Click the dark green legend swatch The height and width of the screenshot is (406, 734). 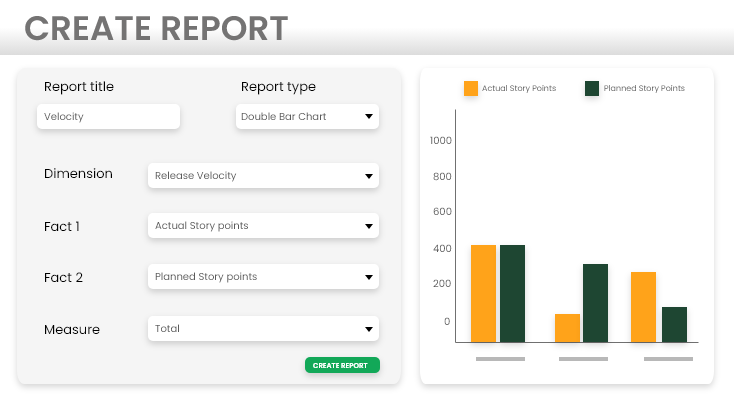[591, 88]
